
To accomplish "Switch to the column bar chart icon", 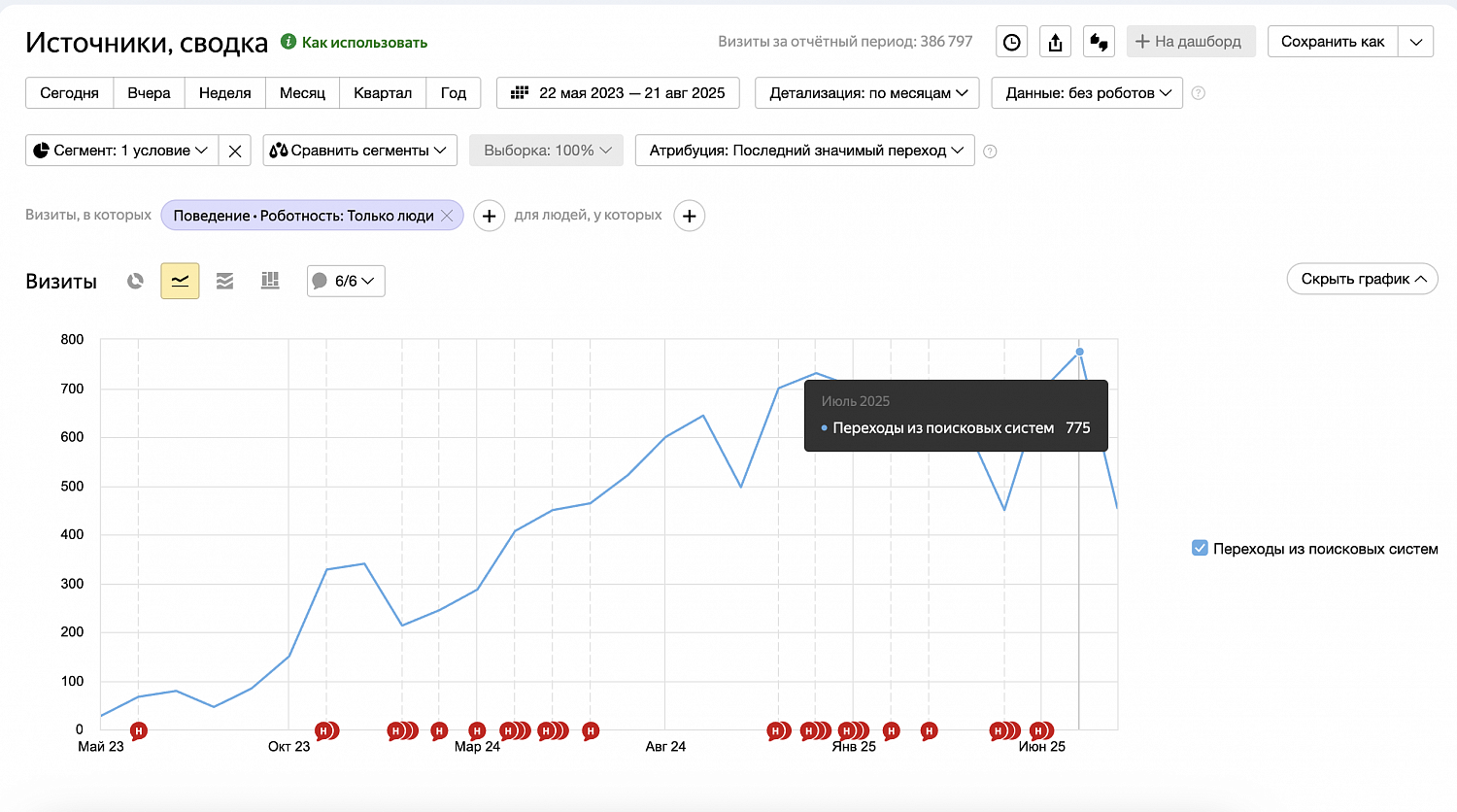I will click(270, 281).
